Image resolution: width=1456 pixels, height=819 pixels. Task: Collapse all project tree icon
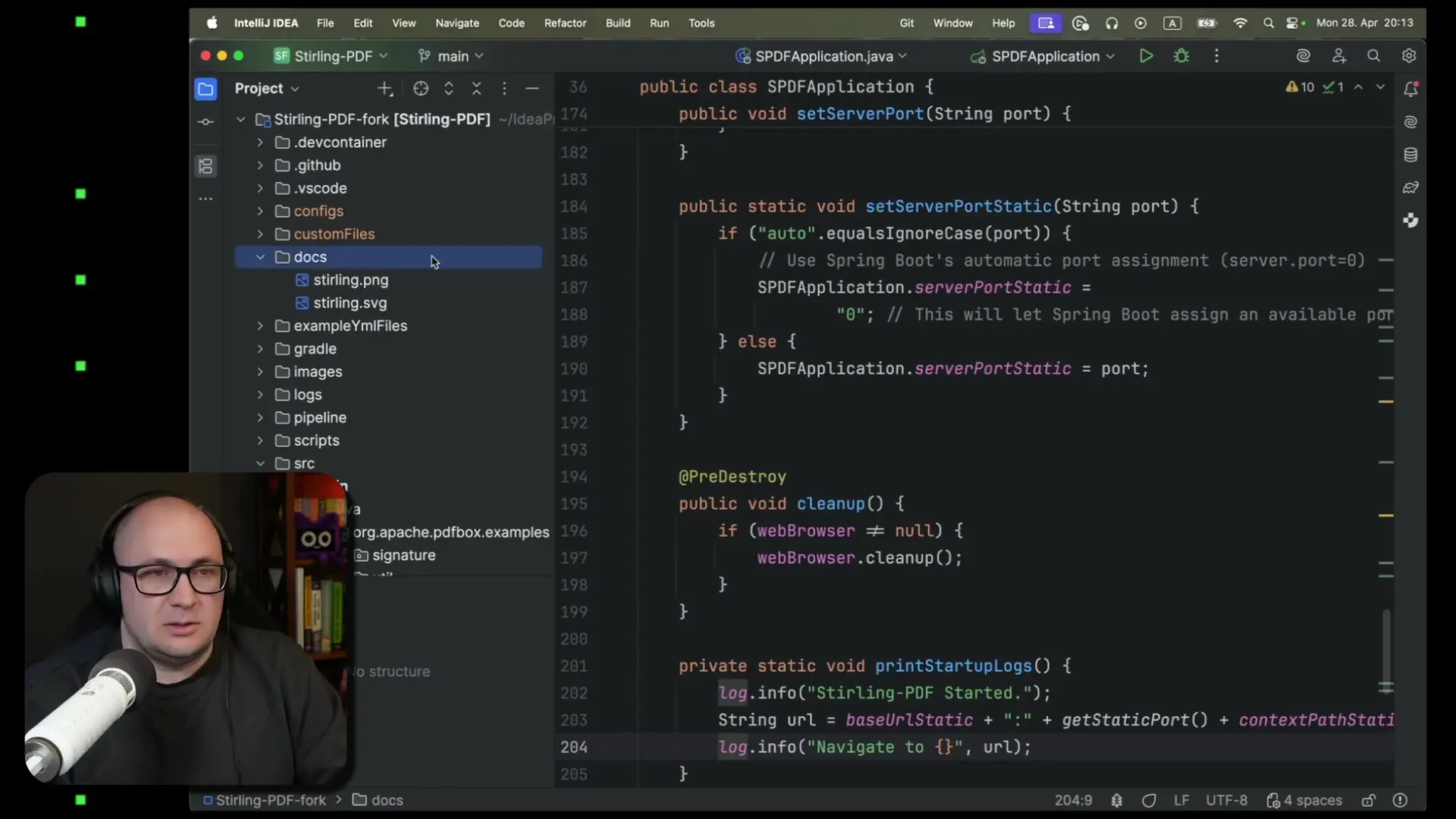(476, 89)
